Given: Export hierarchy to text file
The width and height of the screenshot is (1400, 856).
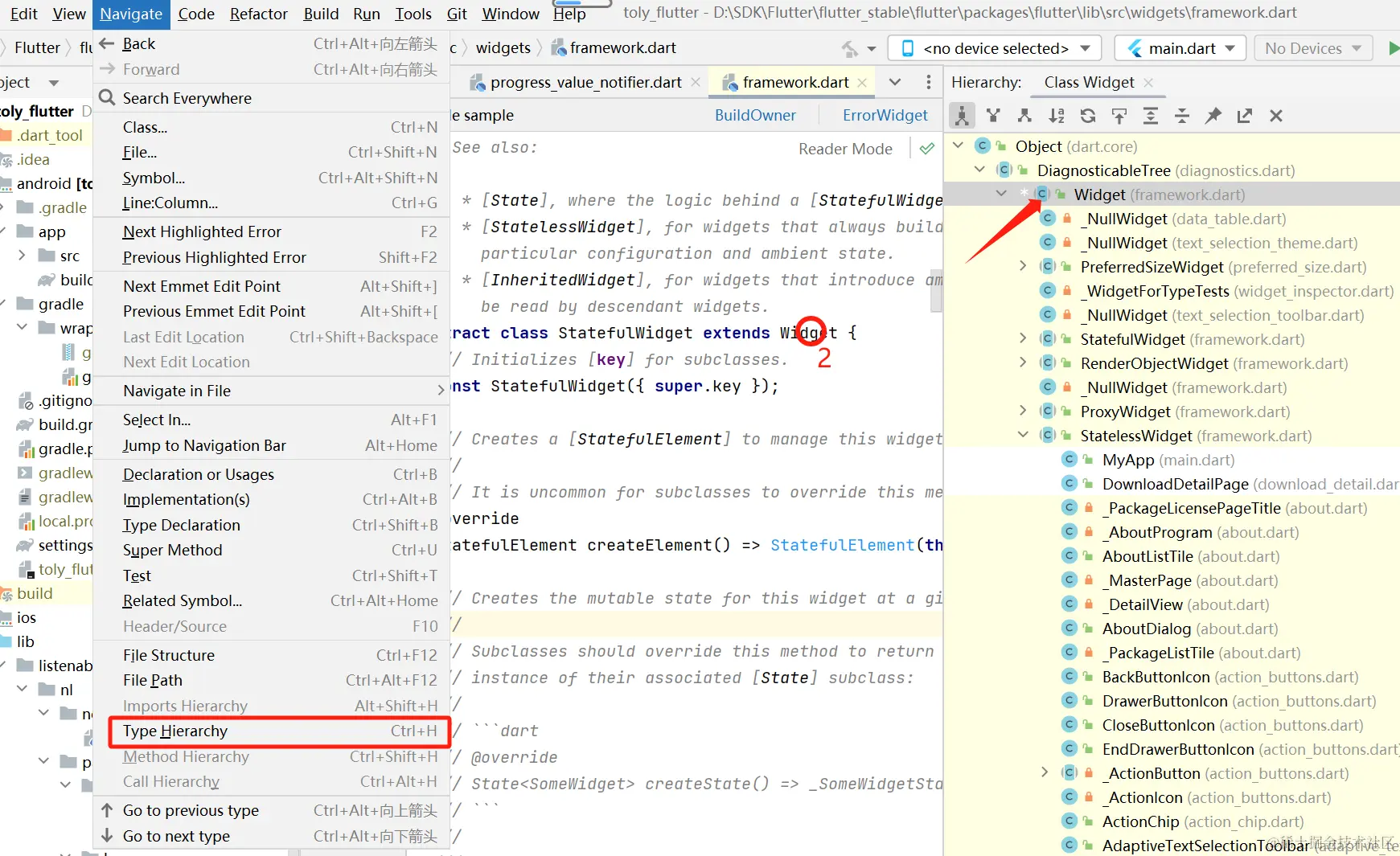Looking at the screenshot, I should (x=1244, y=116).
